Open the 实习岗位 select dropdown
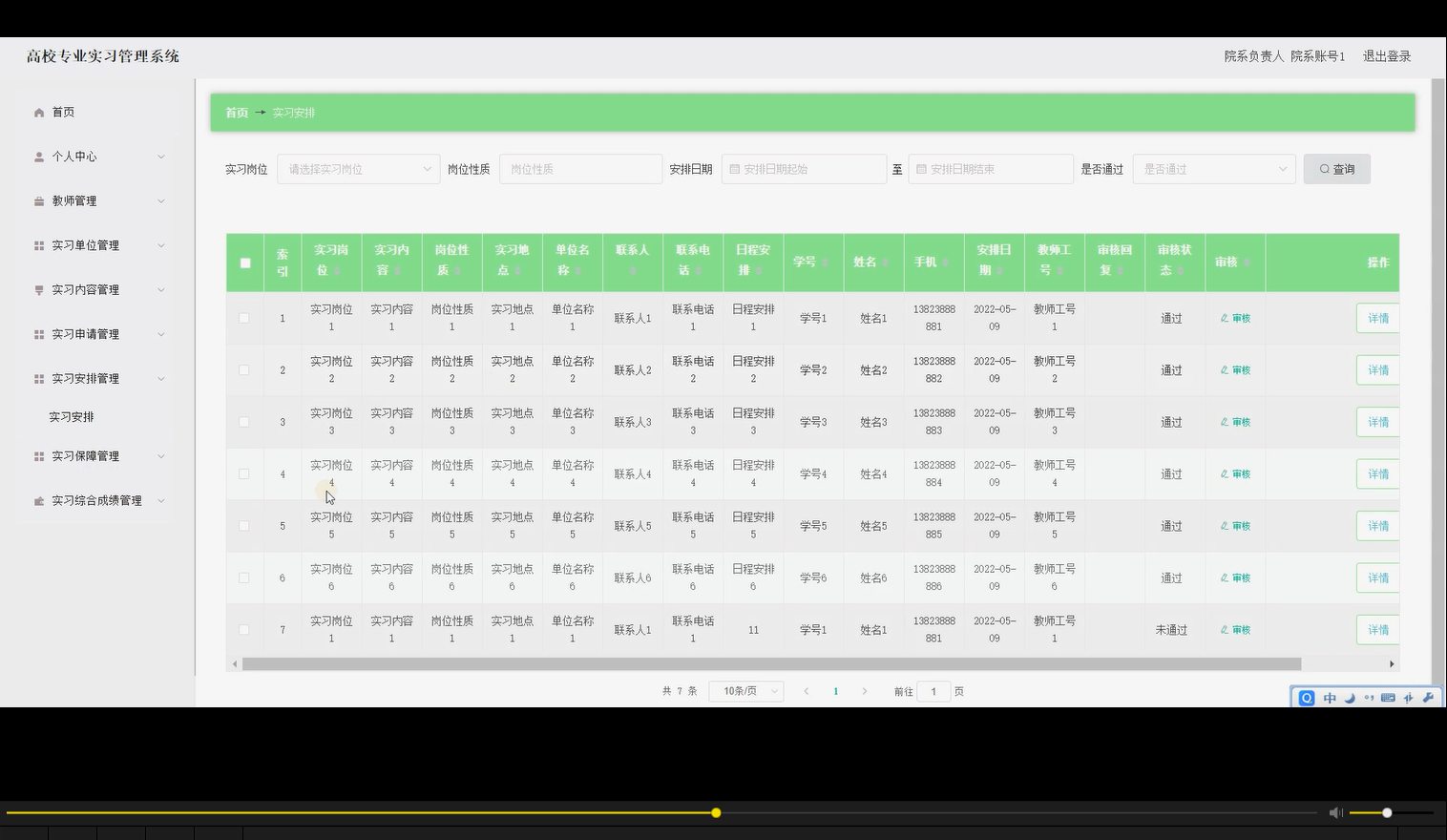Screen dimensions: 1447x840 point(359,169)
